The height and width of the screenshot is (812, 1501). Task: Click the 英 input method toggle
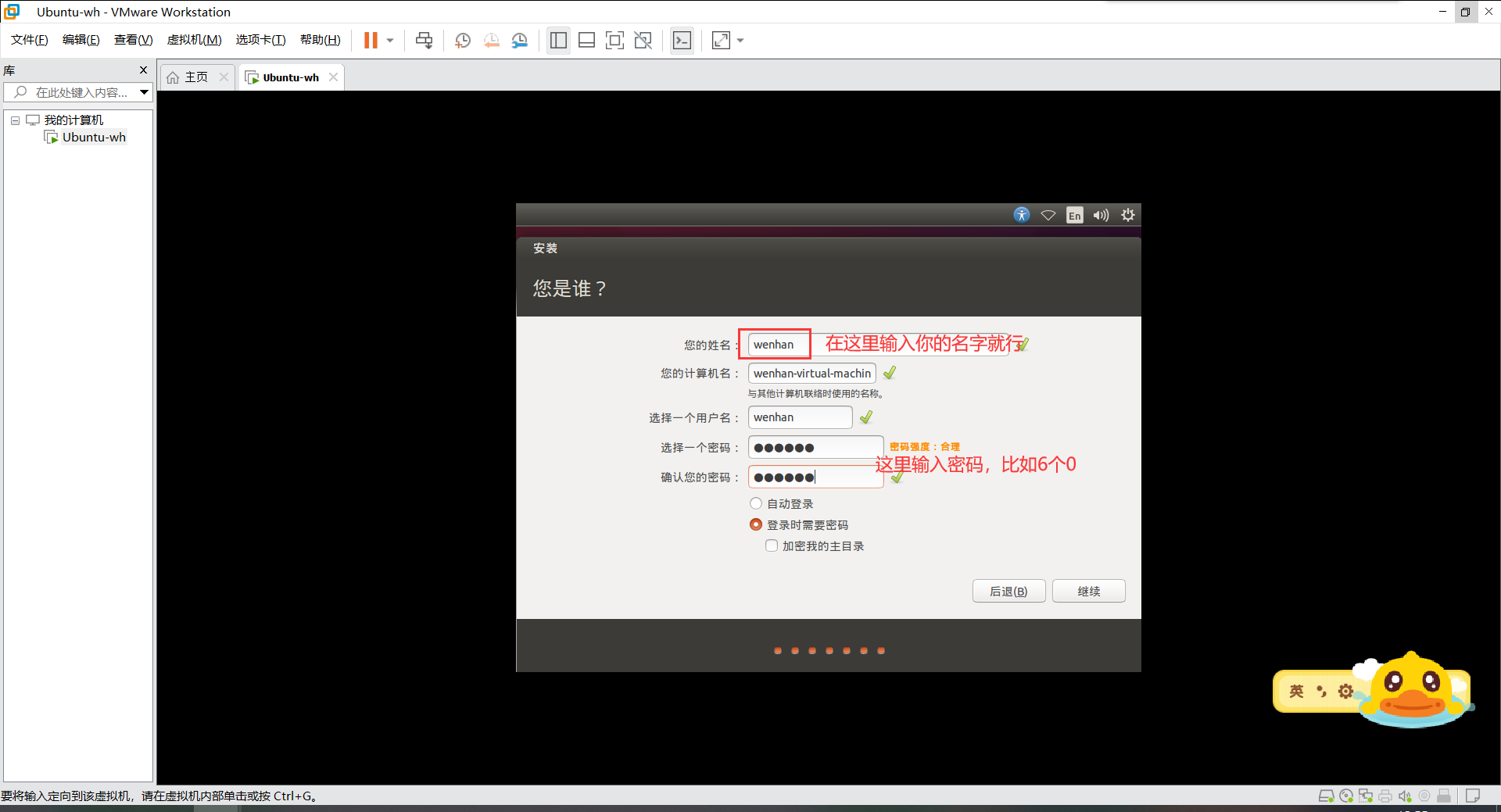[1297, 691]
